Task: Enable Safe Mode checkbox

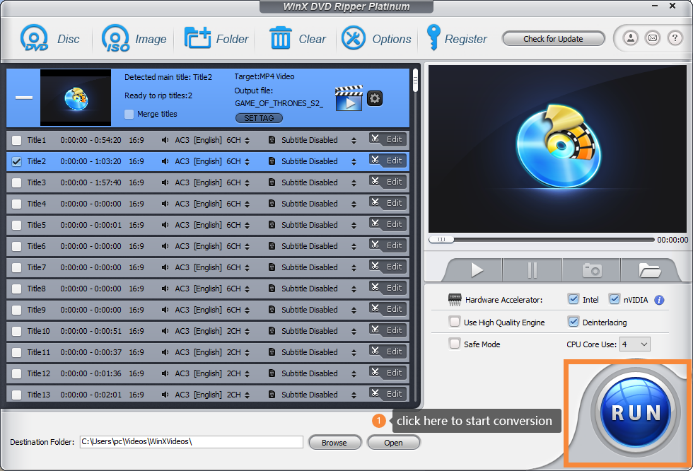Action: [x=454, y=343]
